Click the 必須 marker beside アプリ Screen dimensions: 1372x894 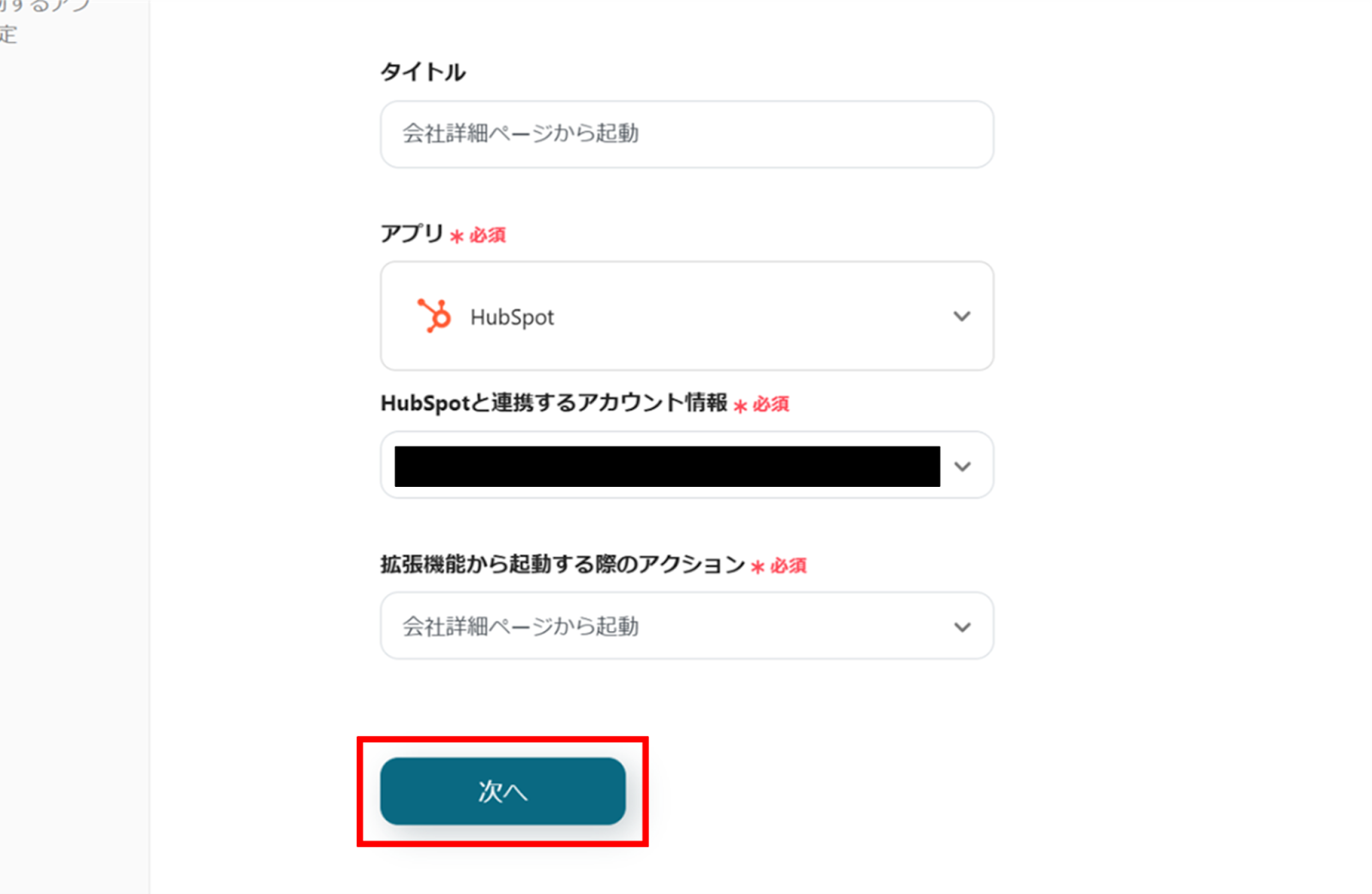pyautogui.click(x=487, y=235)
